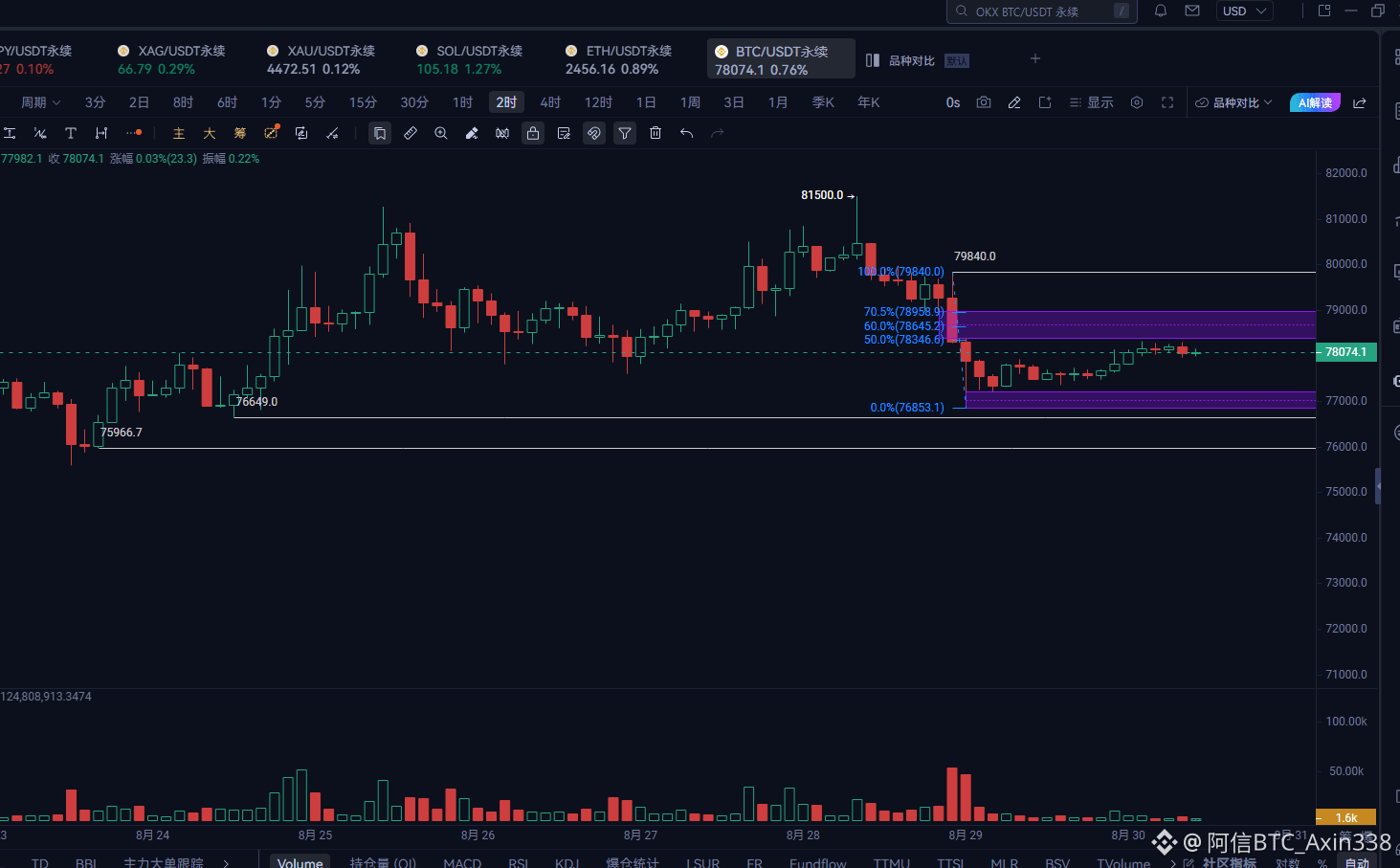Select the 1周 timeframe
Viewport: 1400px width, 868px height.
(x=690, y=102)
